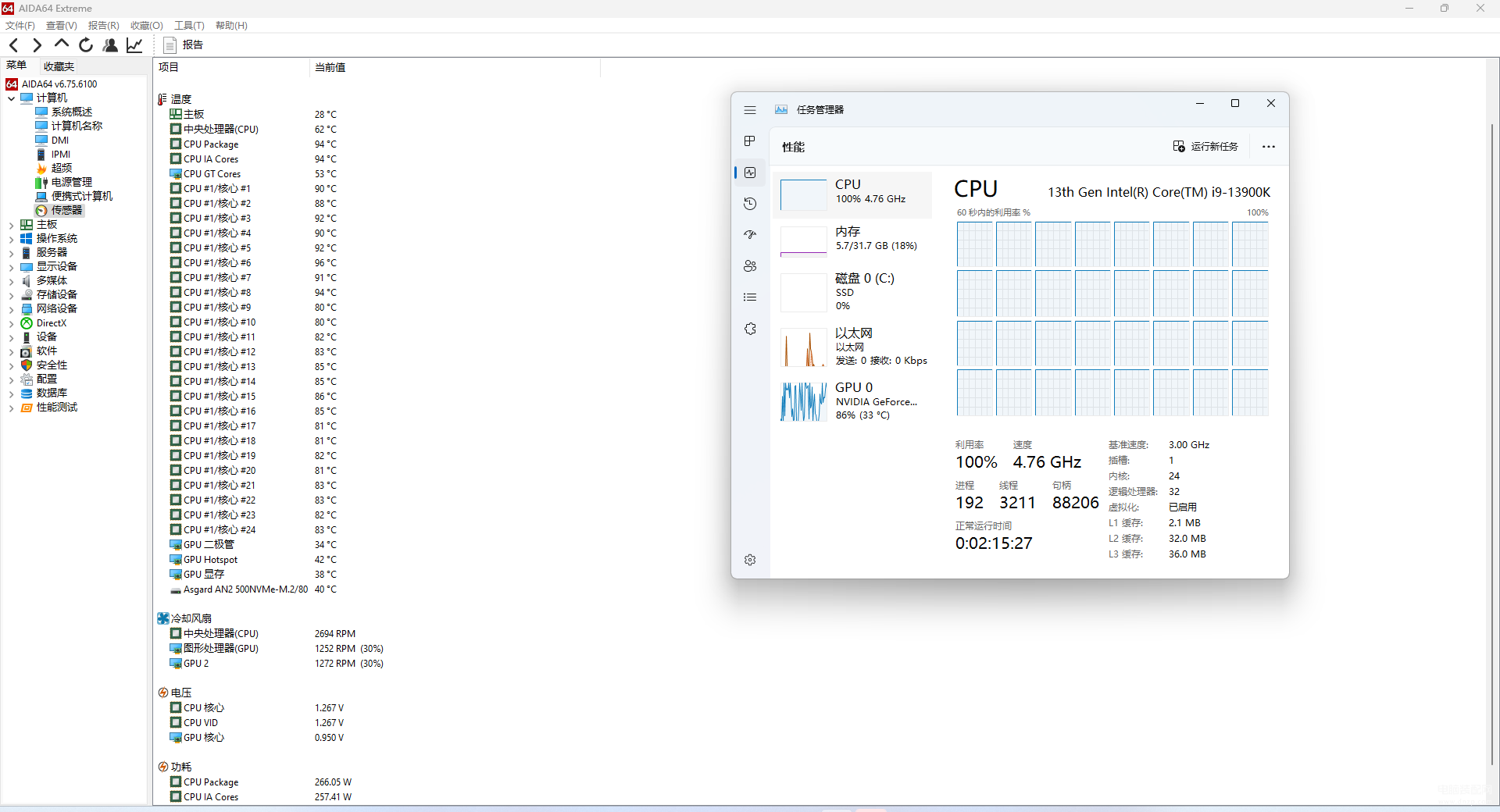The image size is (1500, 812).
Task: Expand the 主板 tree node
Action: tap(11, 225)
